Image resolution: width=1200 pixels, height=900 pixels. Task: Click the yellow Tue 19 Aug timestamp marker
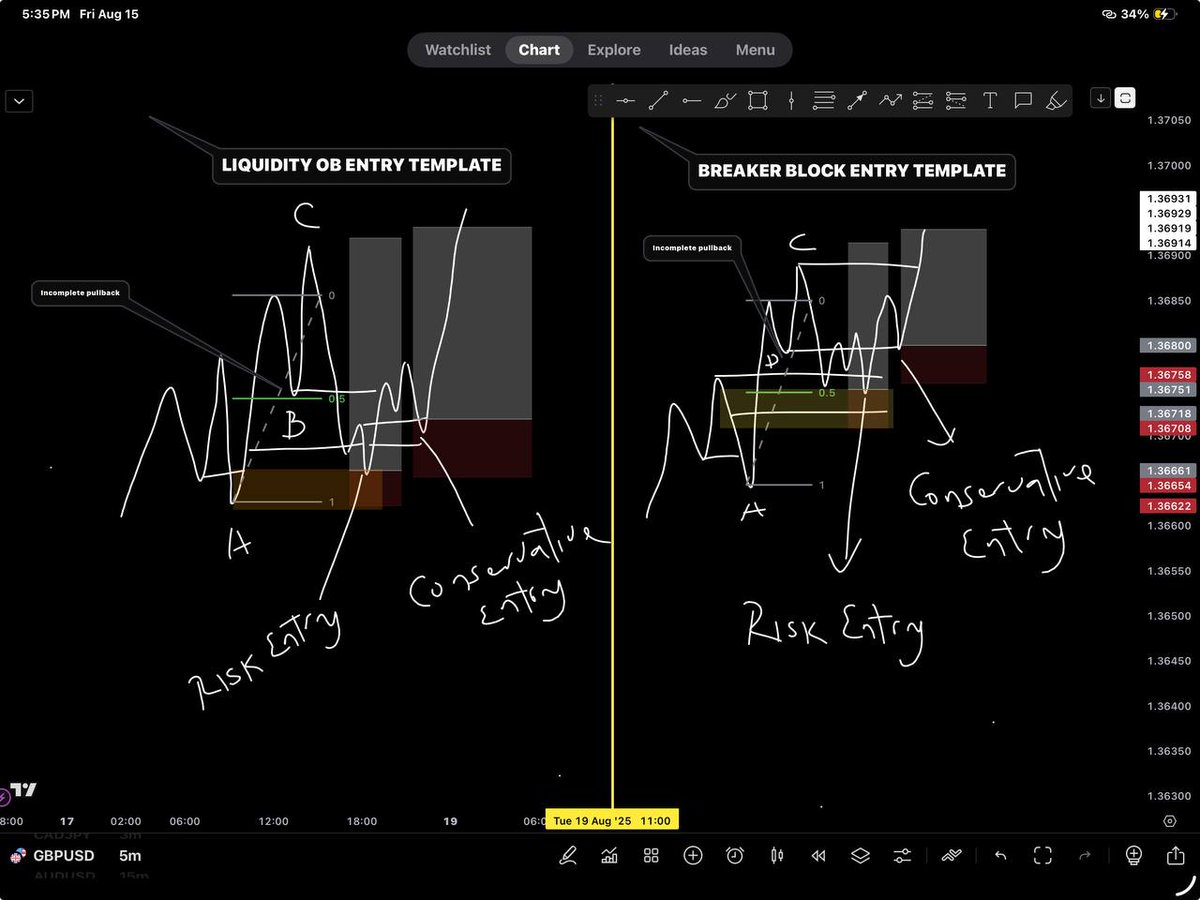point(611,820)
